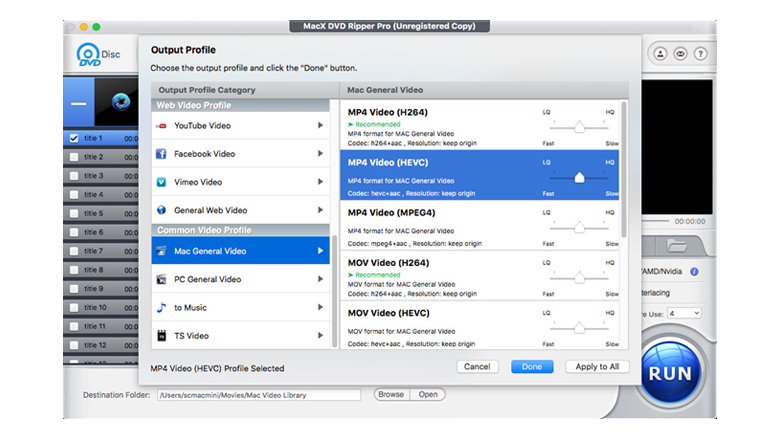Screen dimensions: 780x438
Task: Click the DVD Disc icon
Action: 98,55
